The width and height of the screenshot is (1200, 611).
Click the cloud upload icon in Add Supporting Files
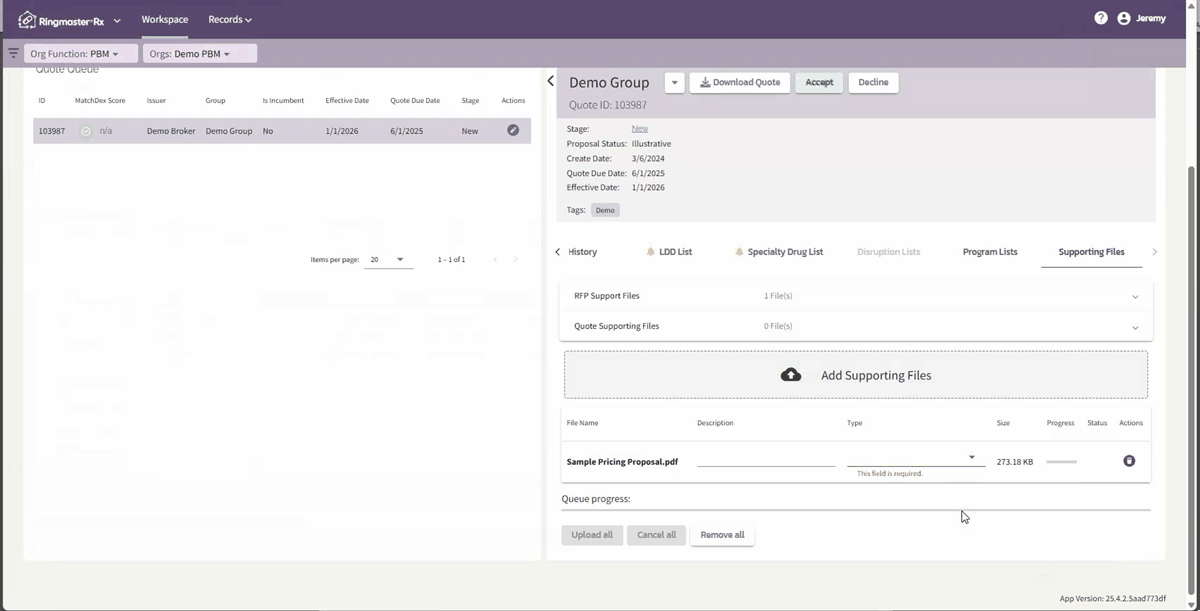[x=791, y=374]
